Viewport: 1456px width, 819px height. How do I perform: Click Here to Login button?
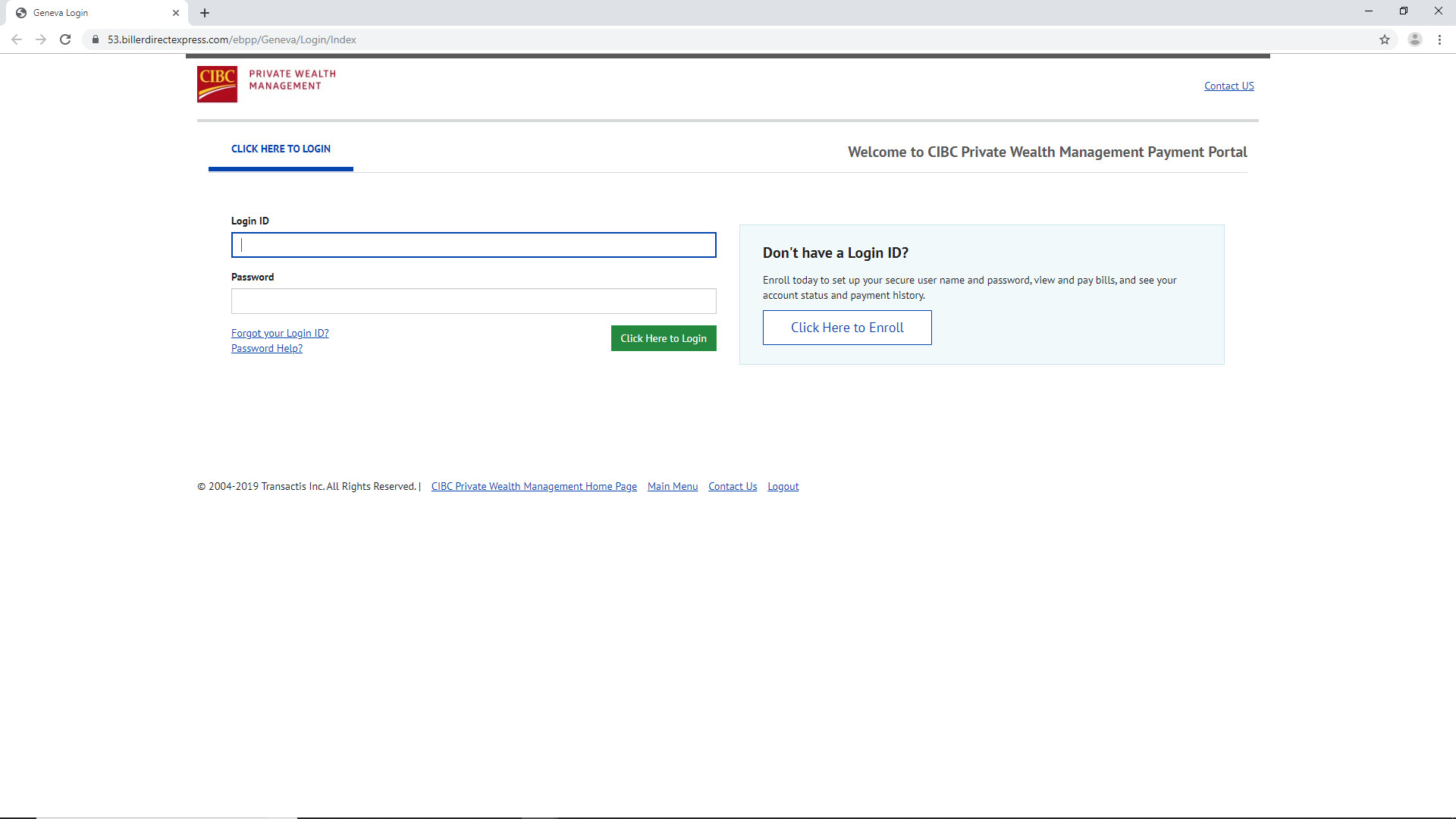665,338
